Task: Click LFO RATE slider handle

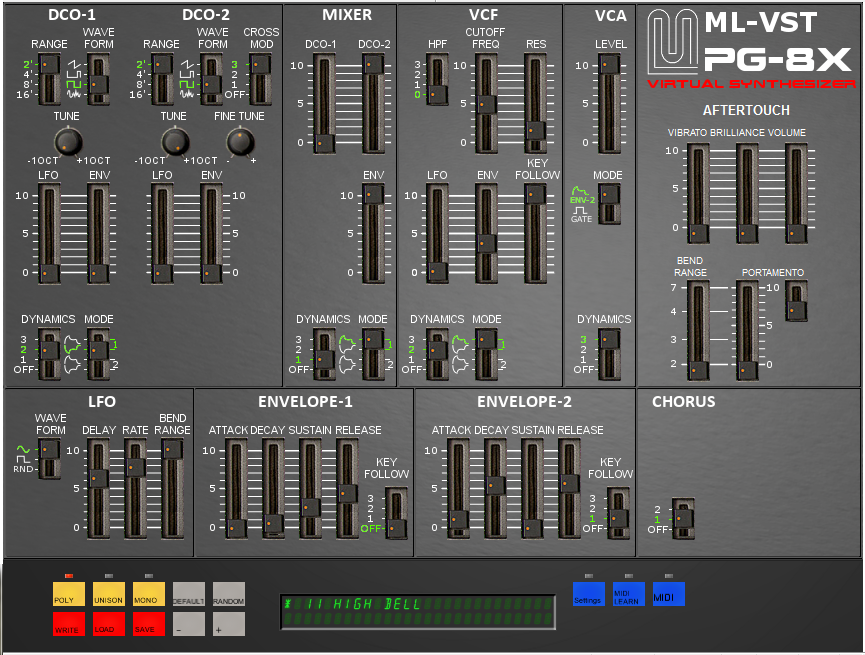Action: pyautogui.click(x=136, y=467)
